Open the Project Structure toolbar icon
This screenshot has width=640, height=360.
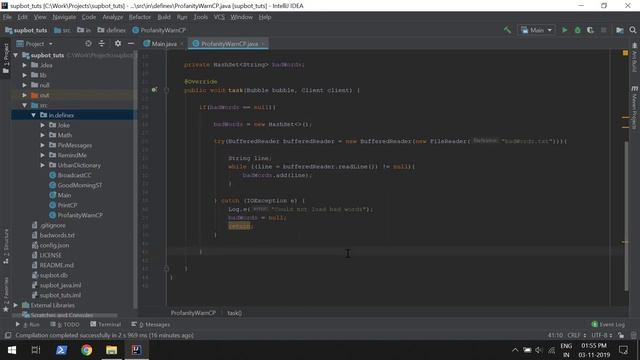click(x=620, y=30)
